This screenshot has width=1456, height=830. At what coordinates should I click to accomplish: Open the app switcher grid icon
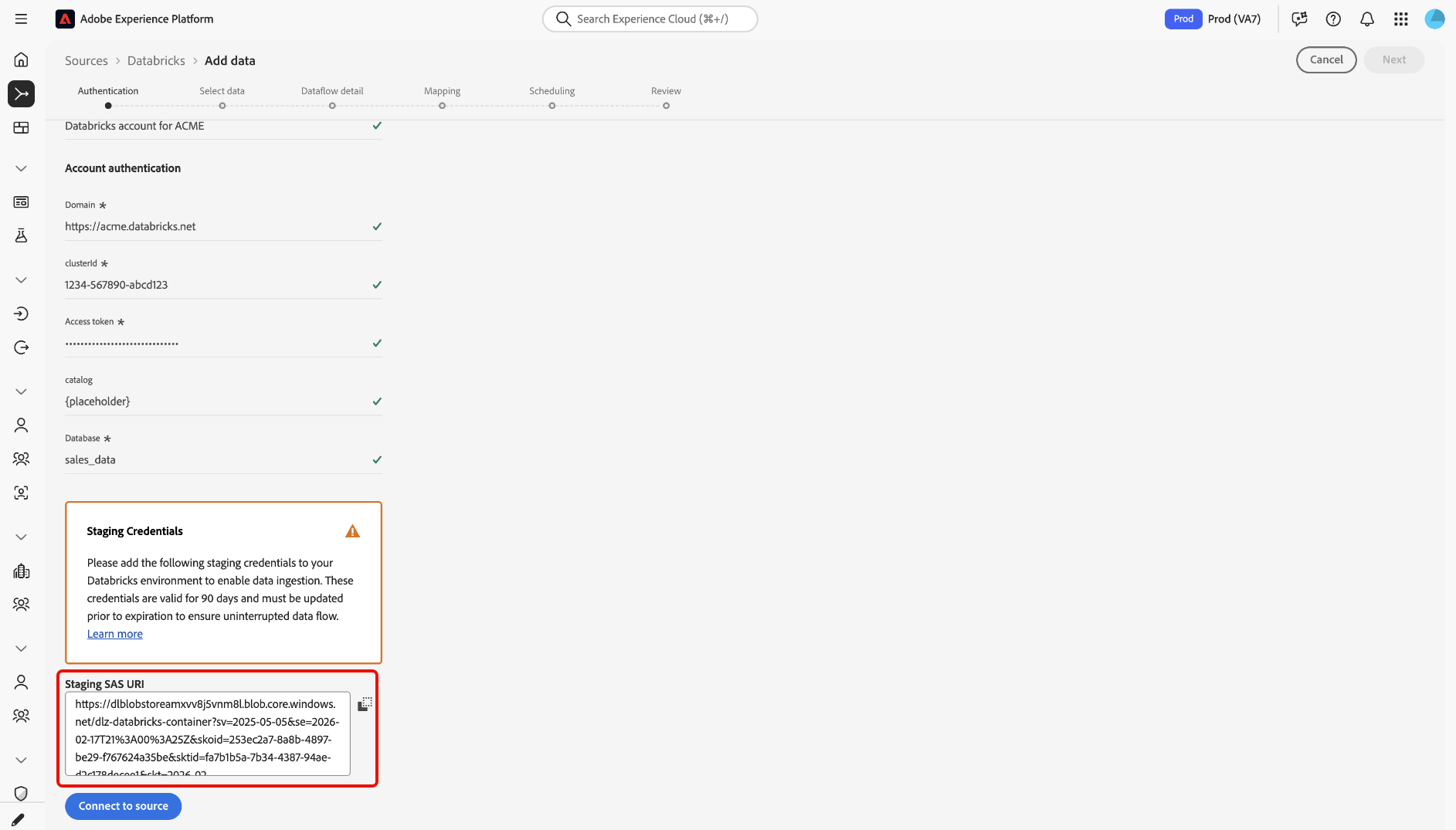click(x=1401, y=19)
